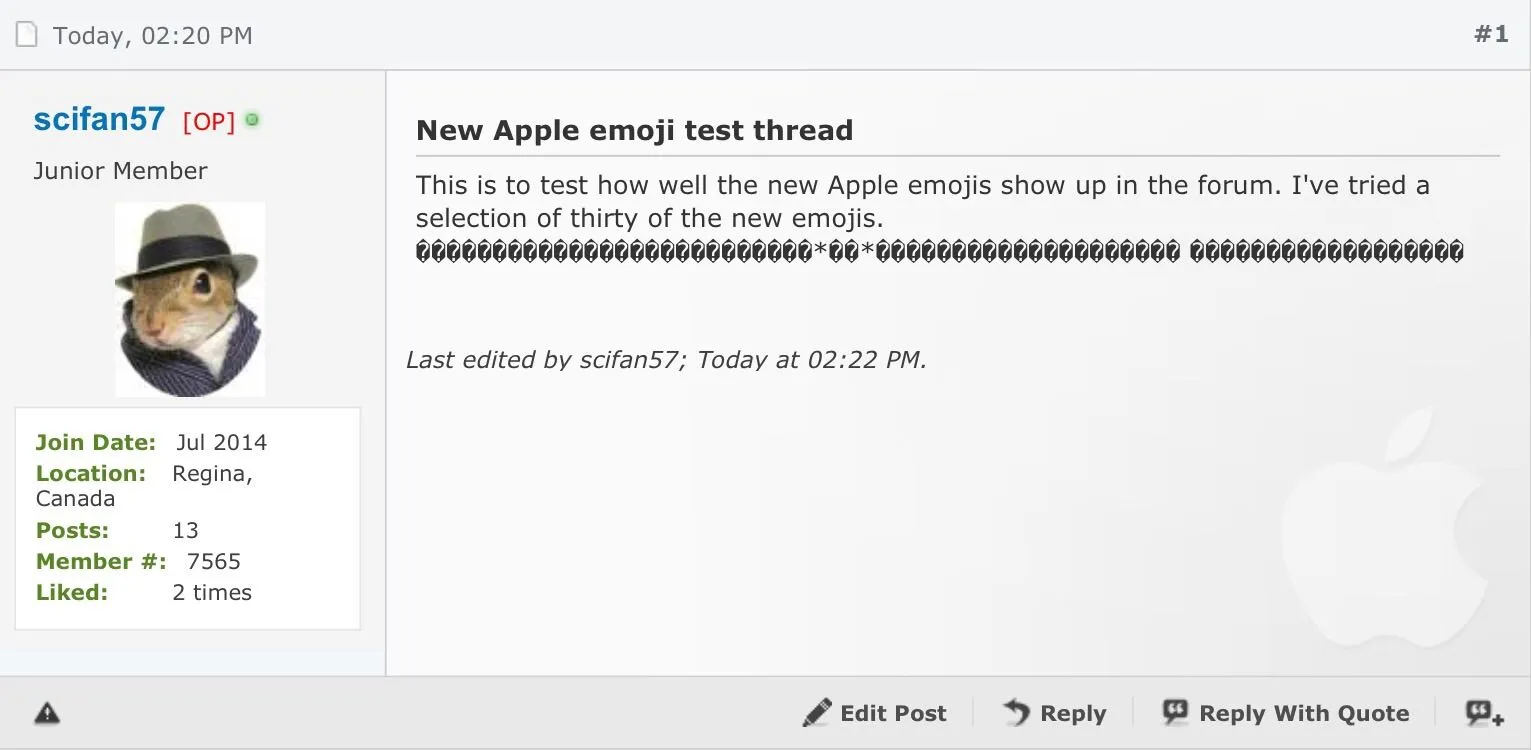Click the Edit Post text label
Viewport: 1531px width, 750px height.
tap(893, 713)
